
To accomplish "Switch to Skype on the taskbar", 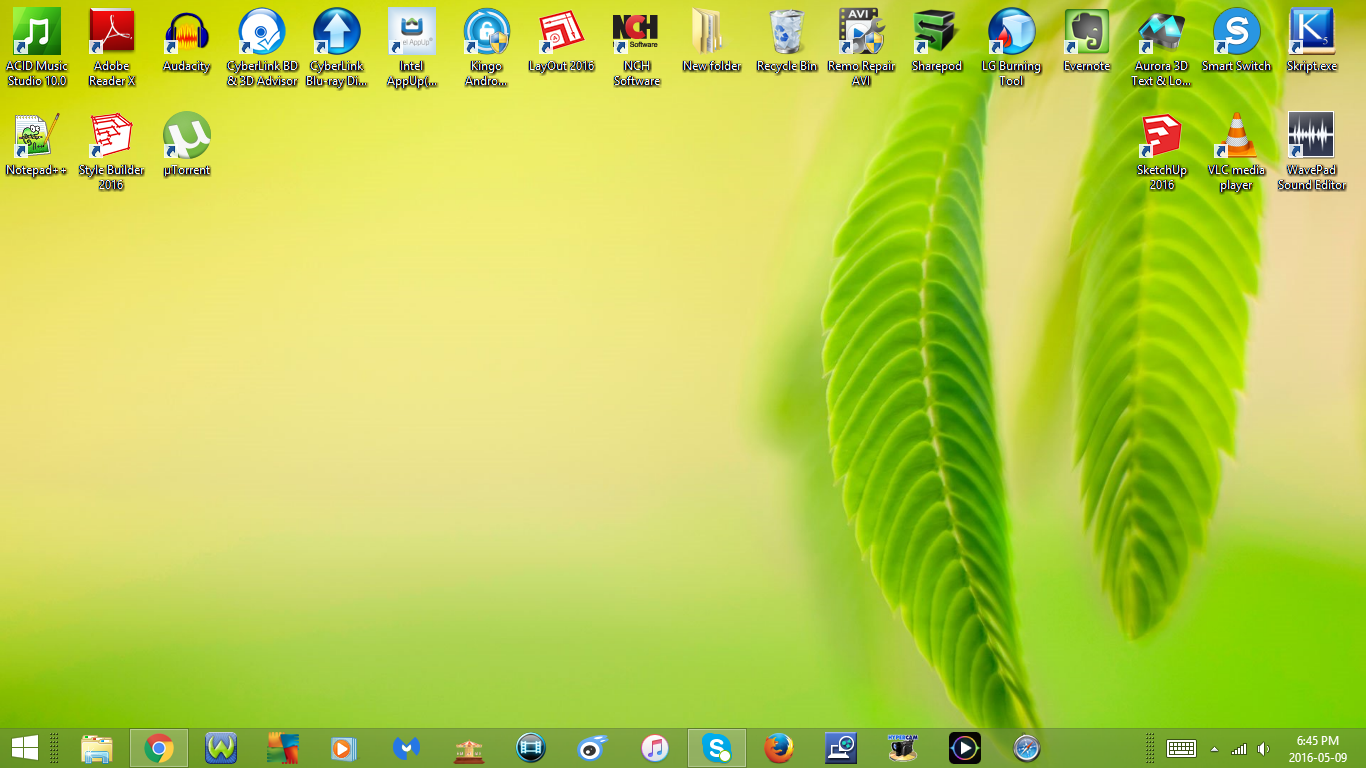I will (717, 748).
